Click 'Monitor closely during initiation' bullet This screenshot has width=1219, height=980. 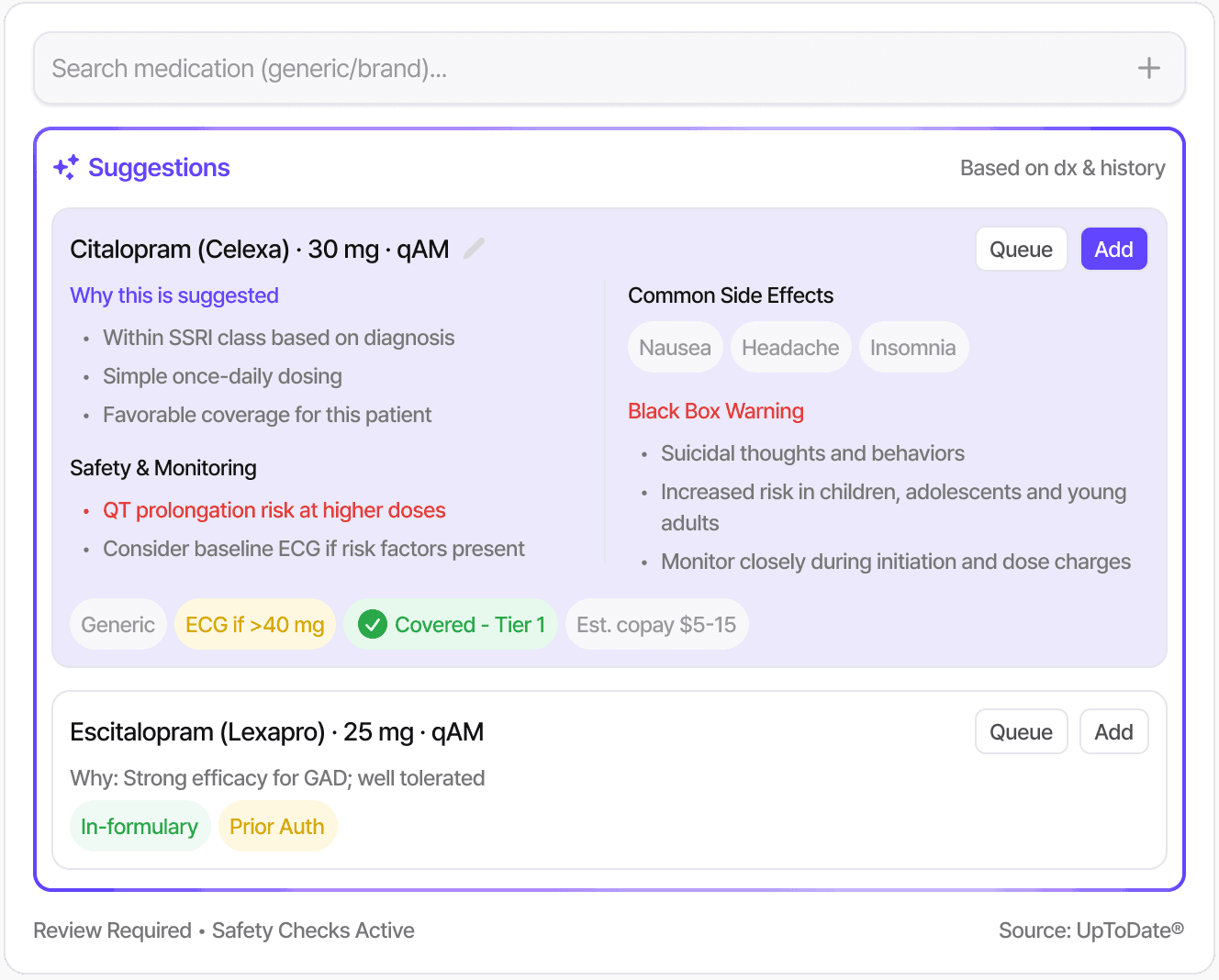[896, 562]
